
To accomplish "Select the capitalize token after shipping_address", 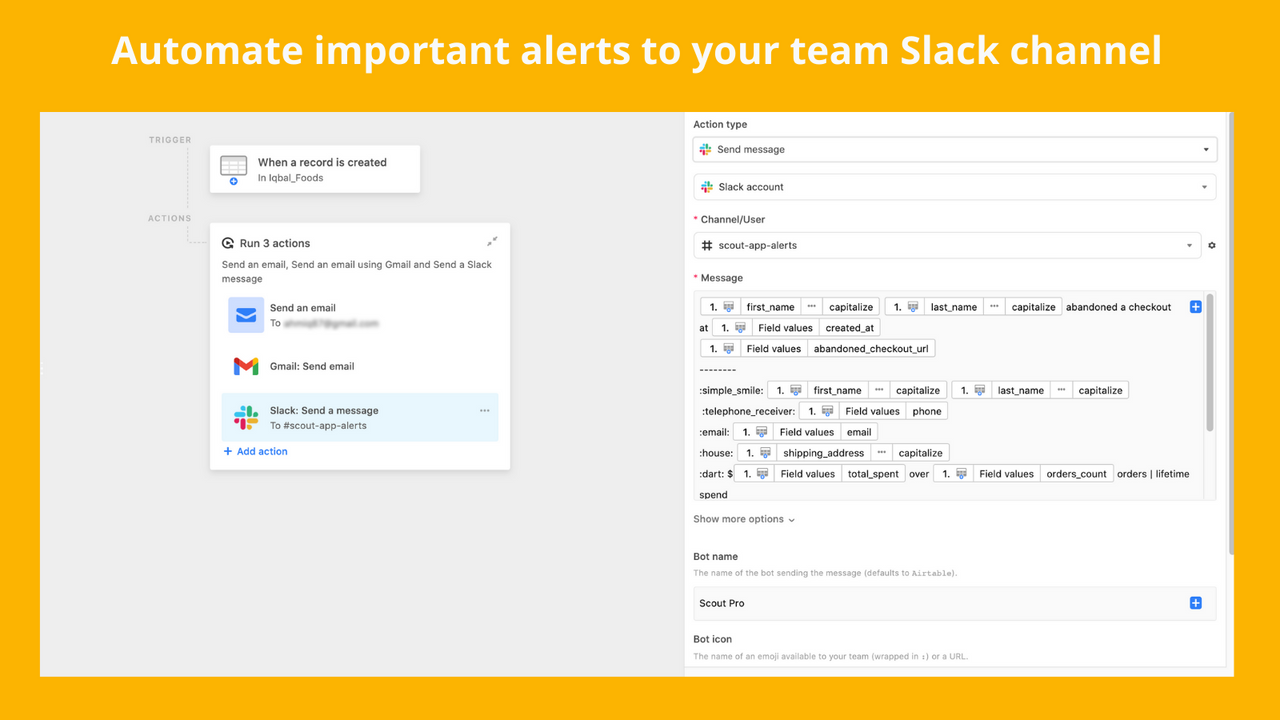I will pos(919,452).
